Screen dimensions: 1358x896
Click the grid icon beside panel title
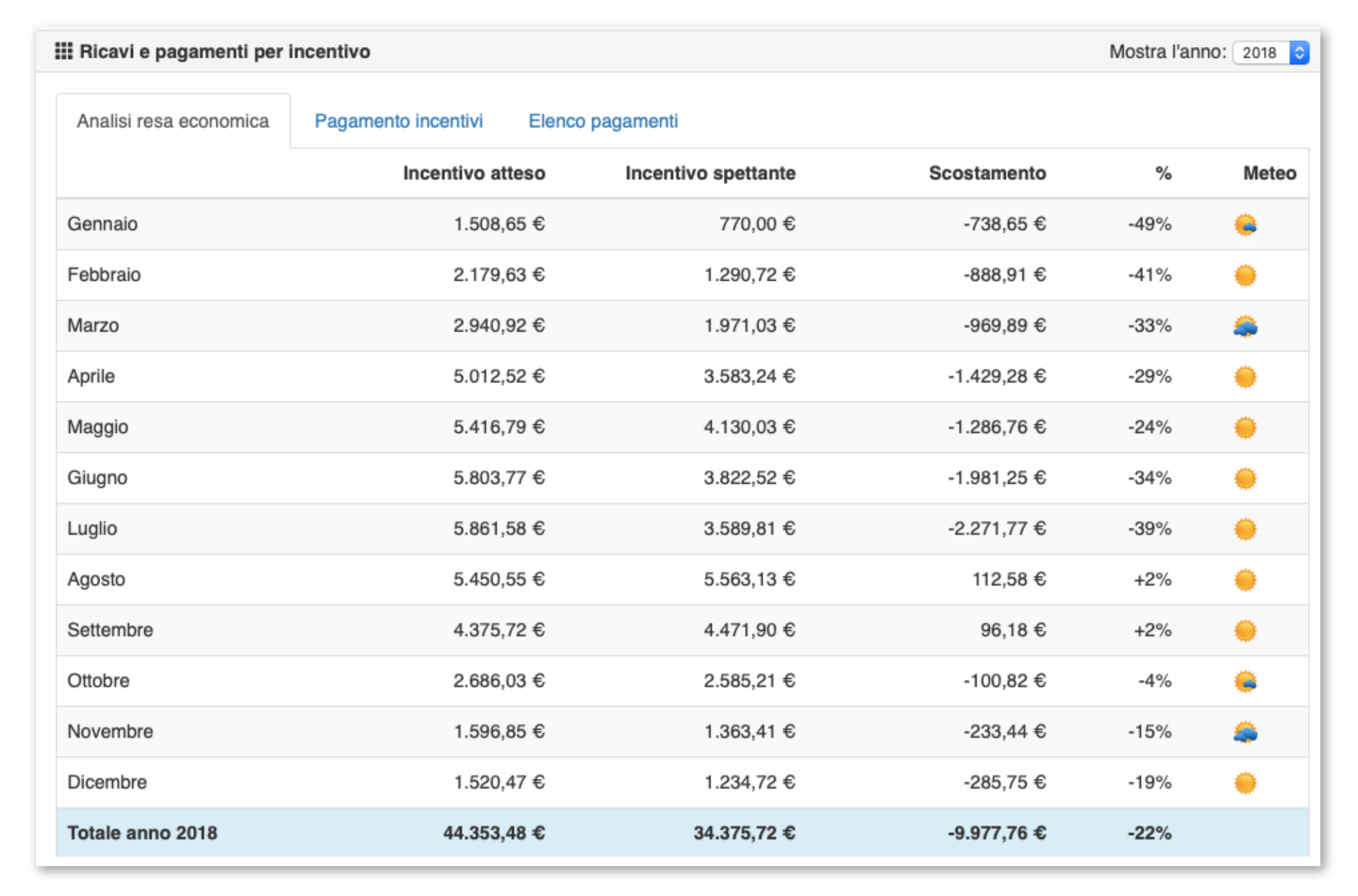point(64,51)
